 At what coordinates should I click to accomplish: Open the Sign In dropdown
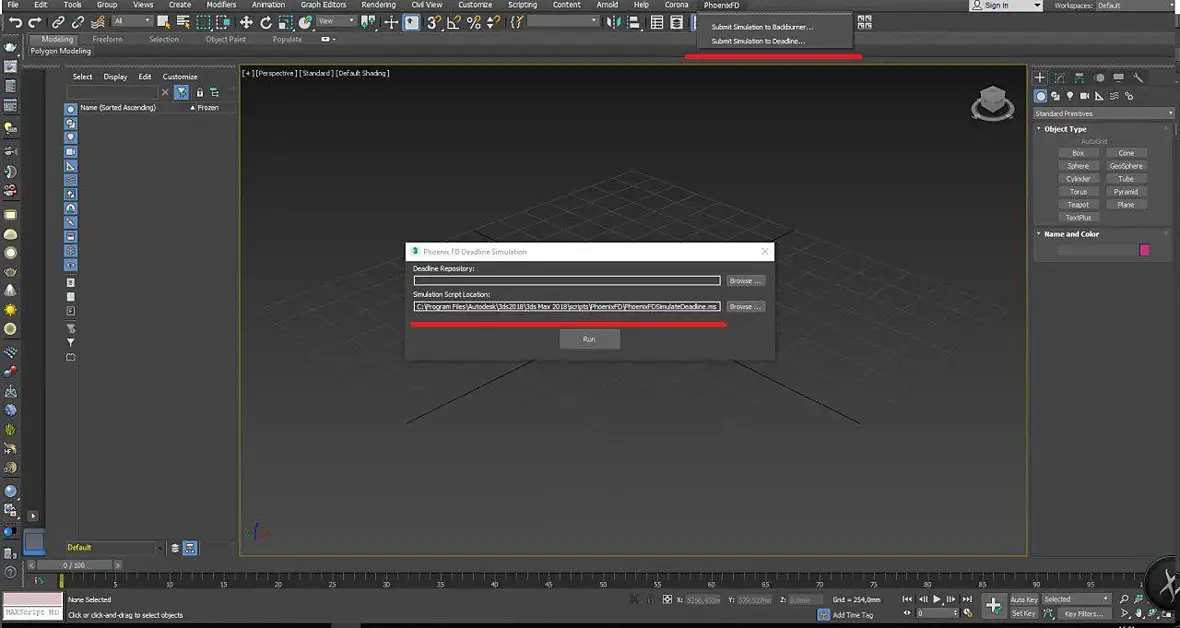[1006, 5]
